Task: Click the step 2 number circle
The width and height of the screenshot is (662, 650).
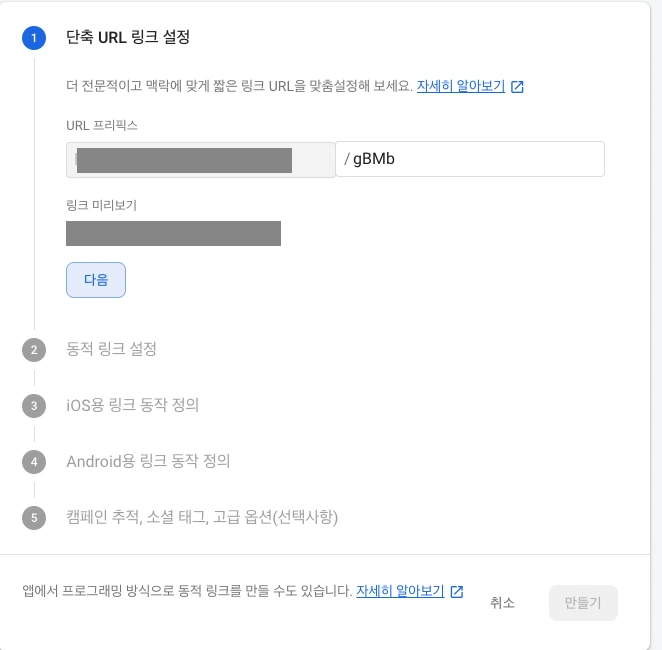Action: [34, 349]
